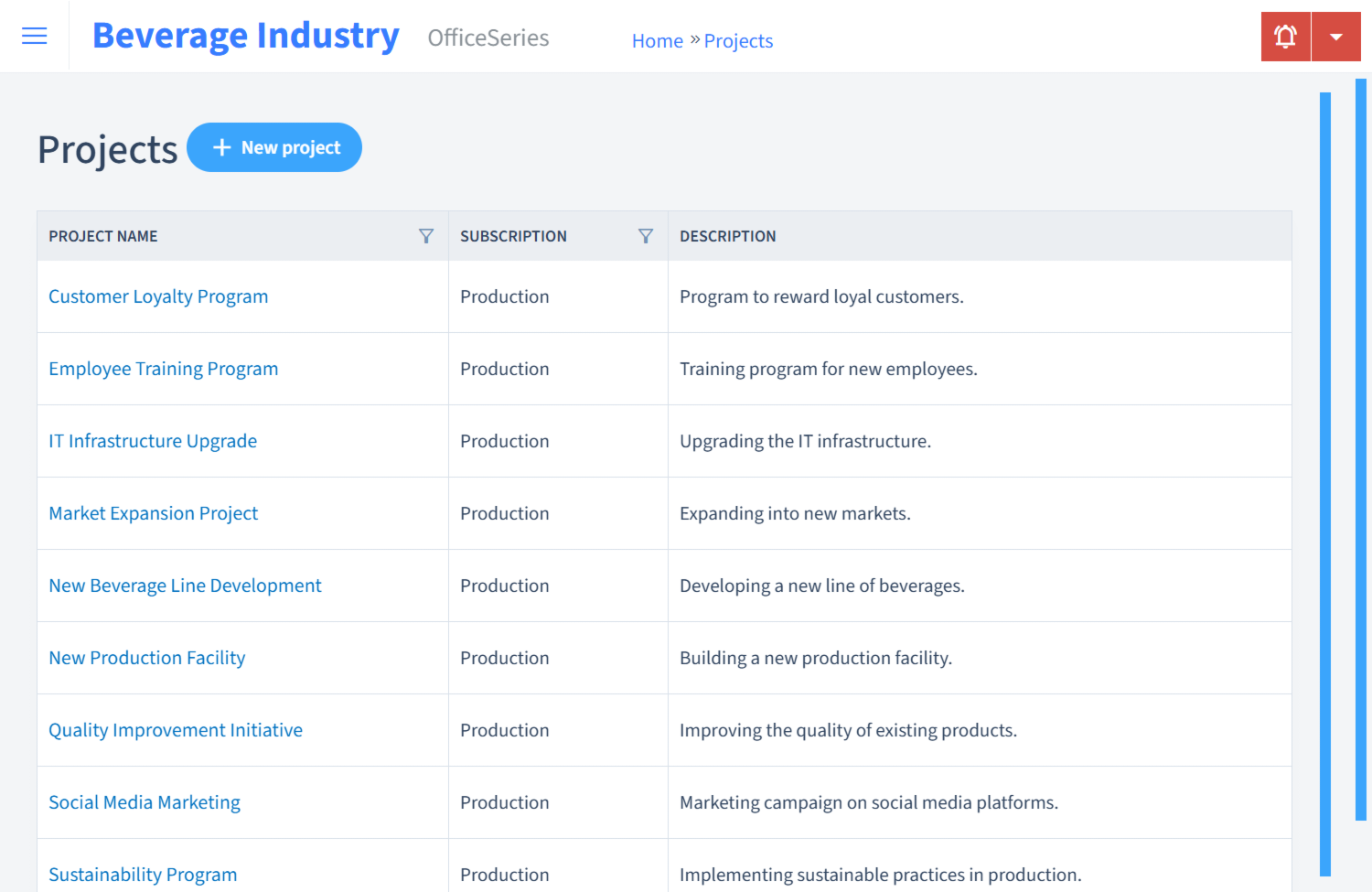Image resolution: width=1372 pixels, height=892 pixels.
Task: Click the plus icon on New project button
Action: pos(222,146)
